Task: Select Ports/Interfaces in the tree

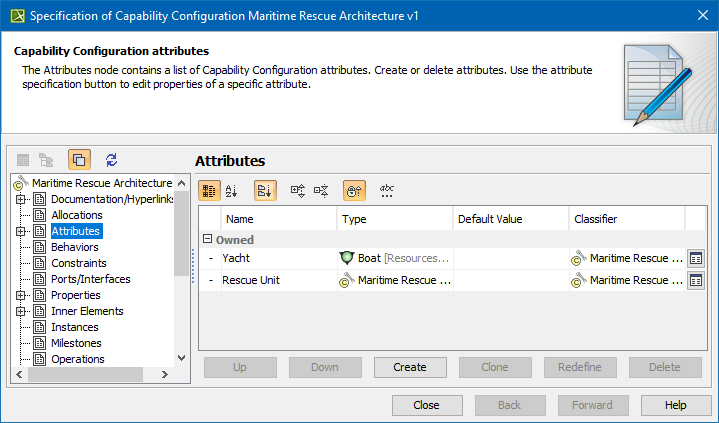Action: [x=90, y=279]
